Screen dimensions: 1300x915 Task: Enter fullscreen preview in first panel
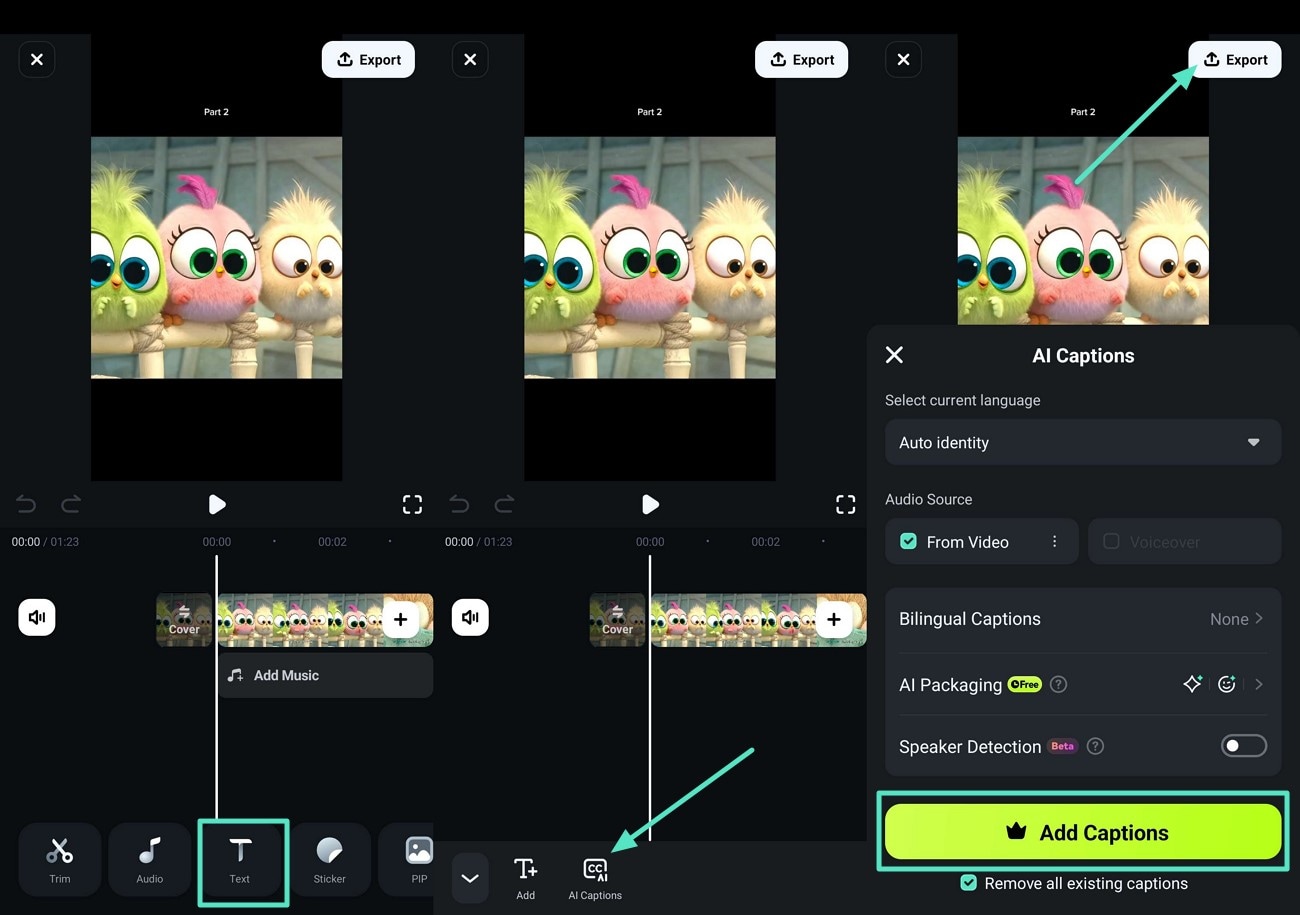(412, 504)
